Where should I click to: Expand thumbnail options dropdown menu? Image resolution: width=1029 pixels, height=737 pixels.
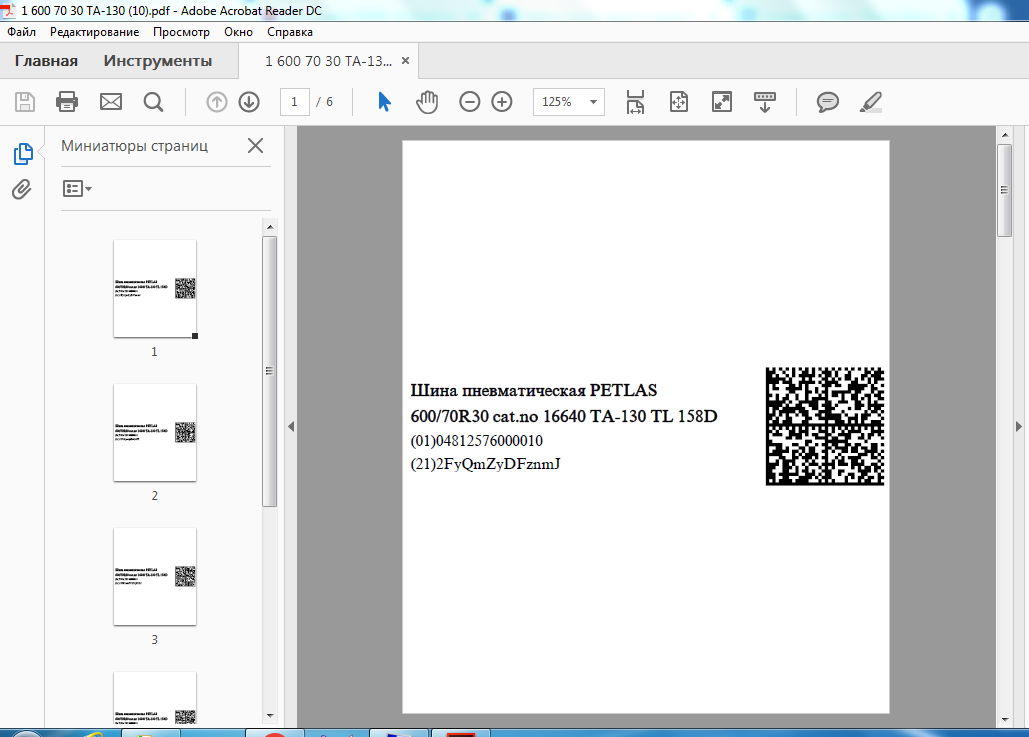tap(77, 188)
